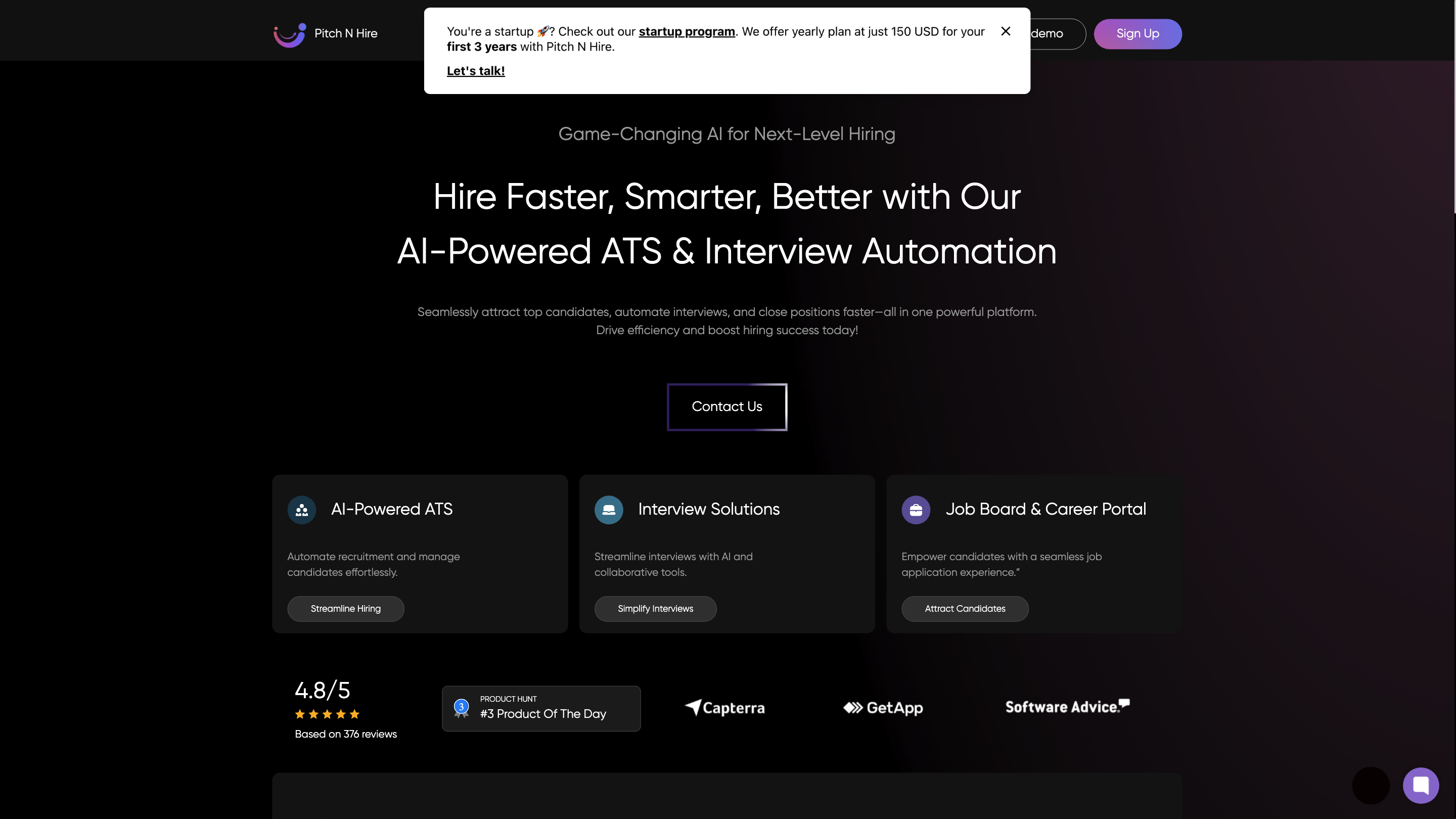Select the Simplify Interviews pill button
Screen dimensions: 1456x819
point(656,609)
